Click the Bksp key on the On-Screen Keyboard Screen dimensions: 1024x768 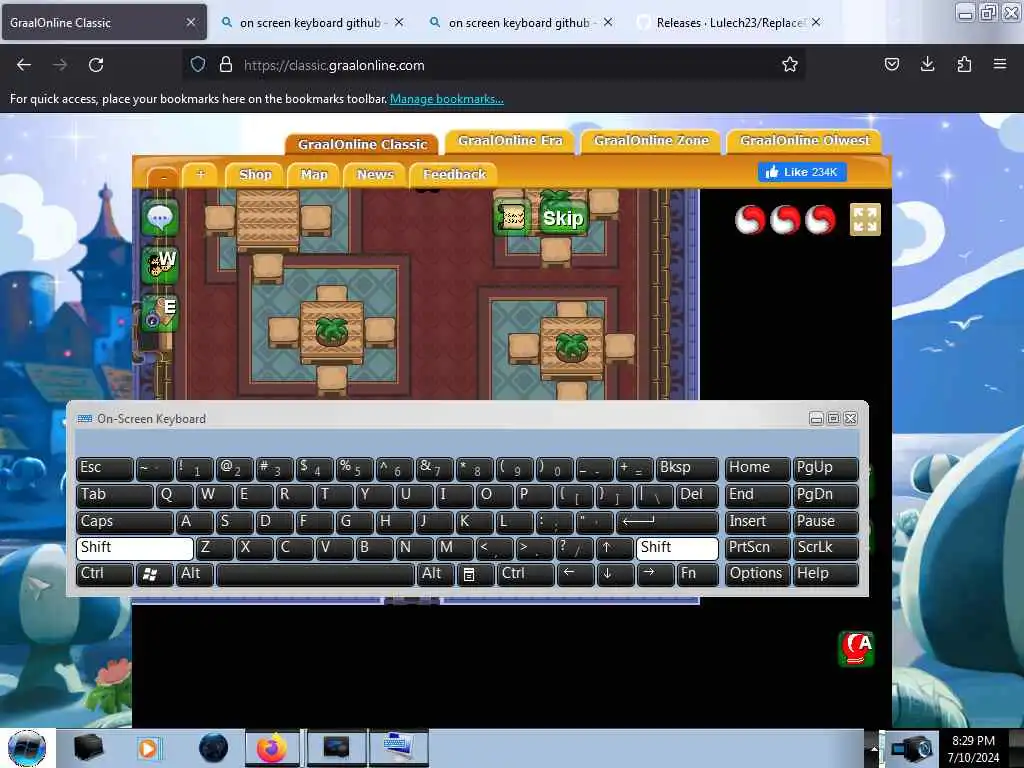point(687,468)
